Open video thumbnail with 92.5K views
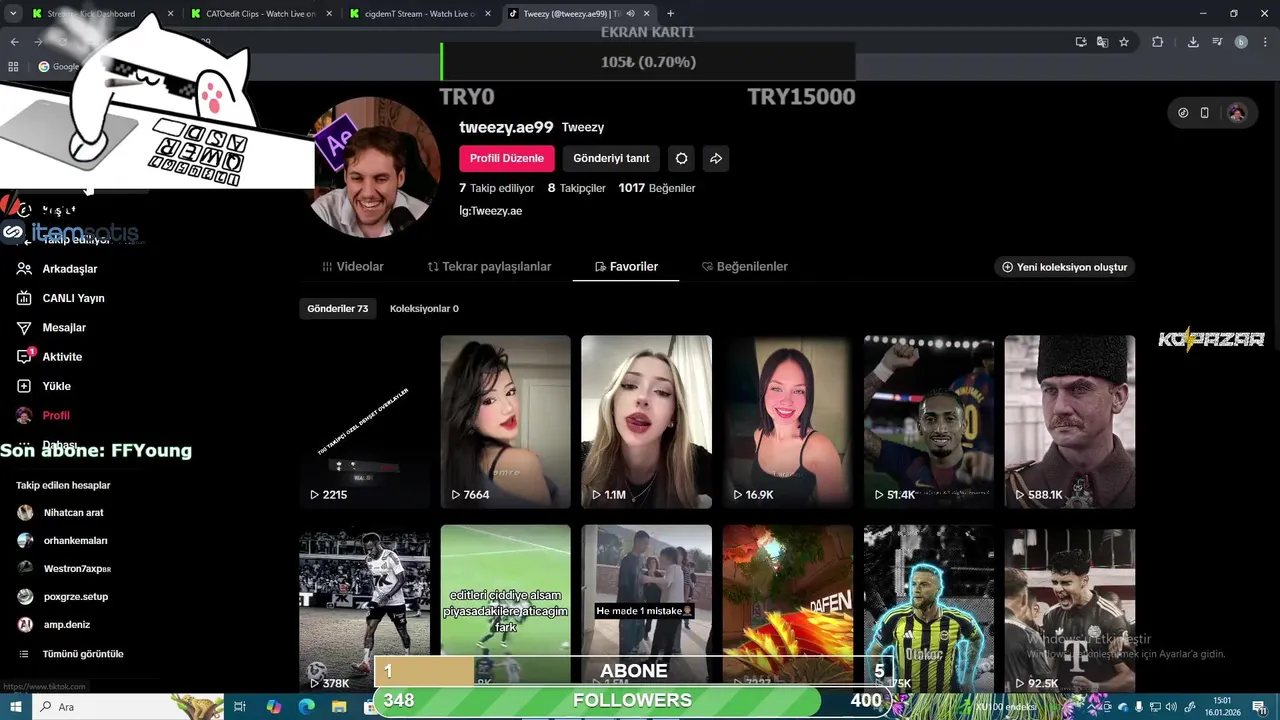 (1070, 609)
